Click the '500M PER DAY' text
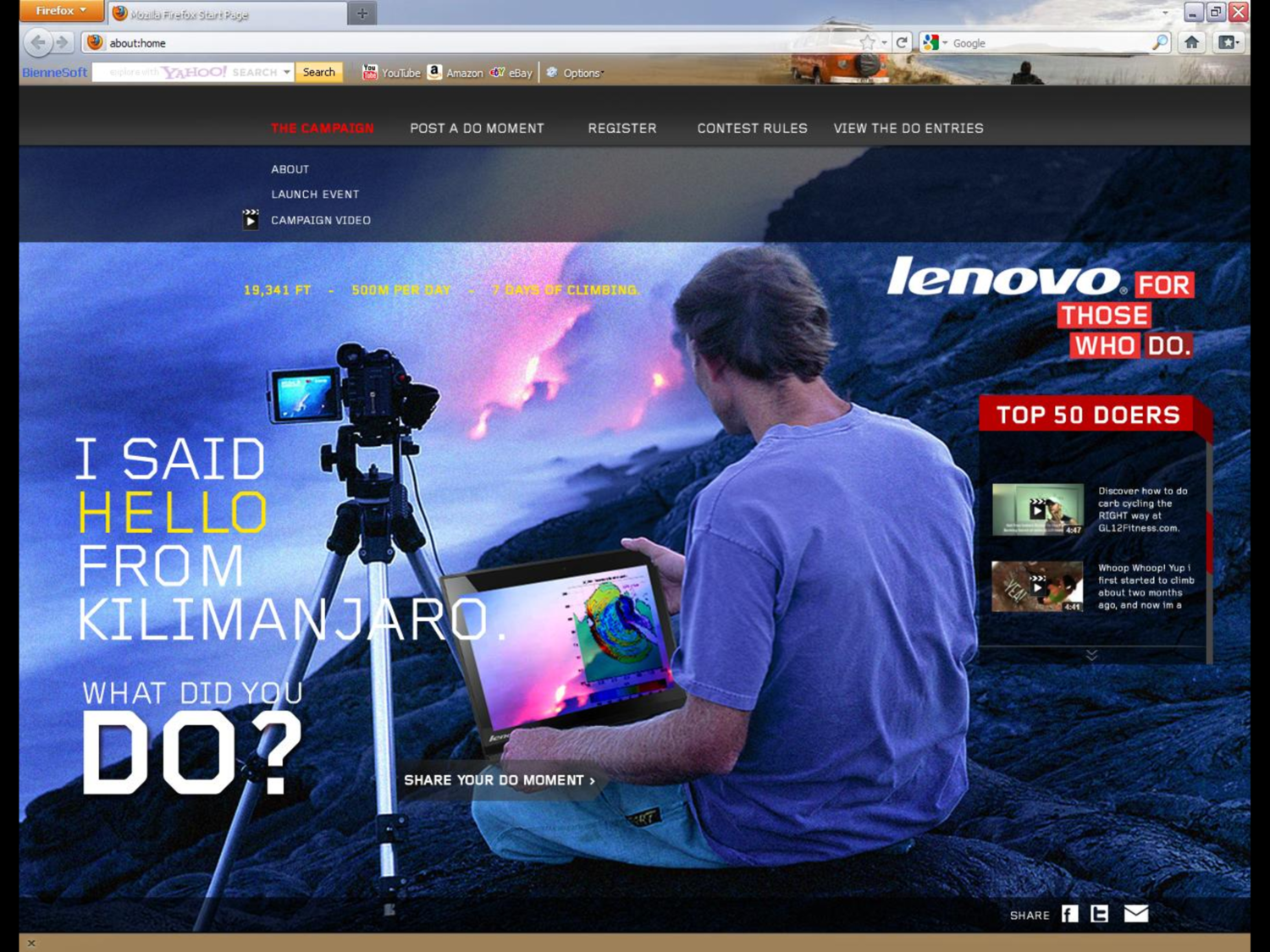 [x=401, y=290]
